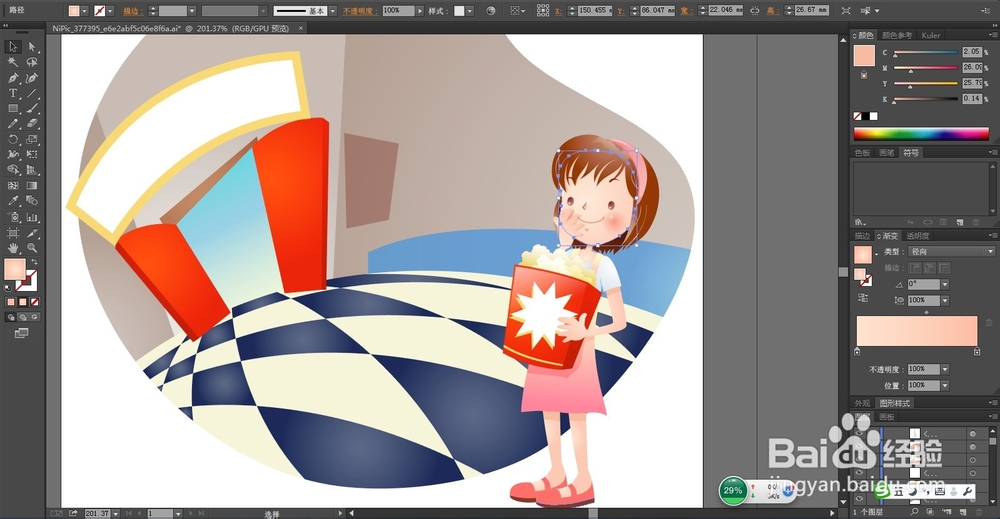Screen dimensions: 1000x519
Task: Open aspect ratio 100% dropdown arrow
Action: [945, 300]
